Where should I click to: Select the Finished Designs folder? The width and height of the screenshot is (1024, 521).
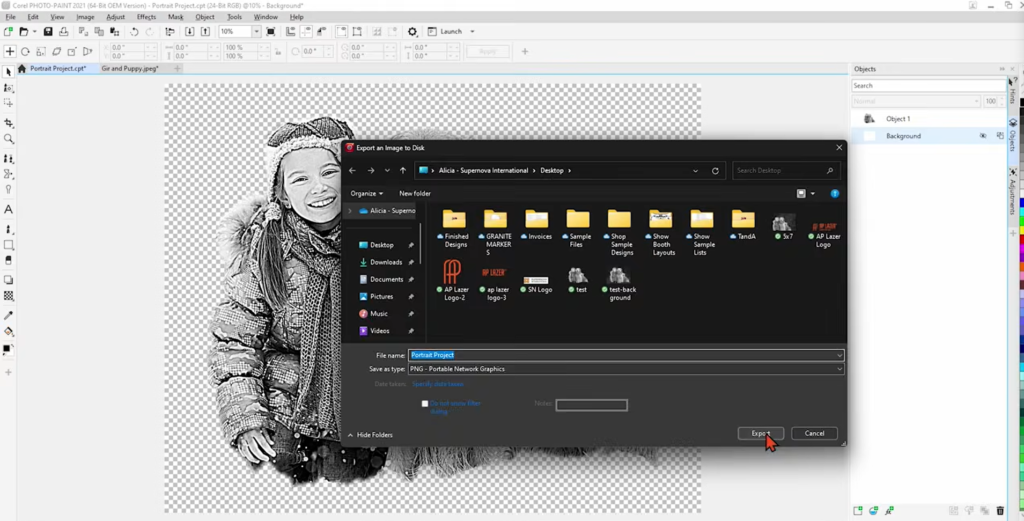tap(456, 229)
